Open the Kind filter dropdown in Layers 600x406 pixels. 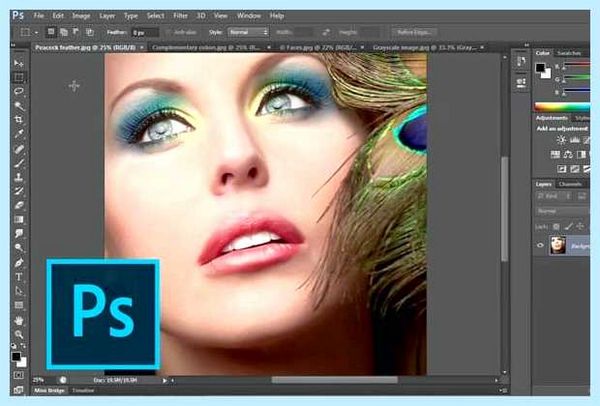point(553,196)
